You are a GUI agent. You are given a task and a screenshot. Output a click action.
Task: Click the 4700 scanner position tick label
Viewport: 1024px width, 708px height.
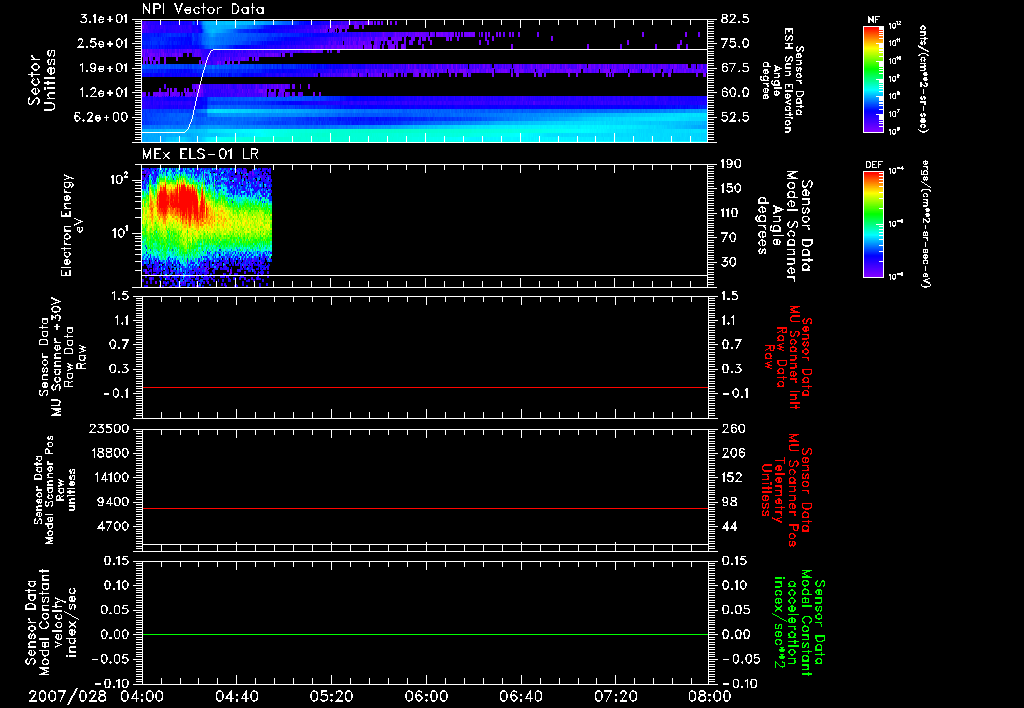tap(113, 526)
